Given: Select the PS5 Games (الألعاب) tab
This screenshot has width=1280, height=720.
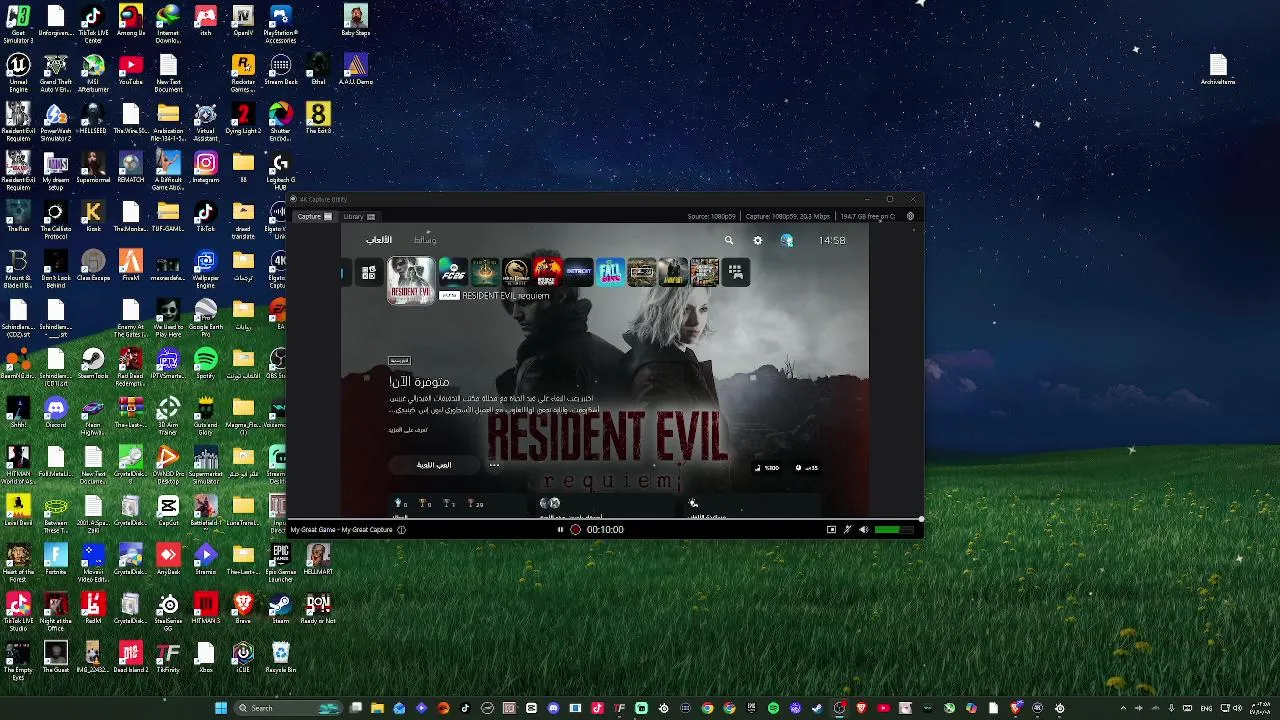Looking at the screenshot, I should tap(378, 240).
